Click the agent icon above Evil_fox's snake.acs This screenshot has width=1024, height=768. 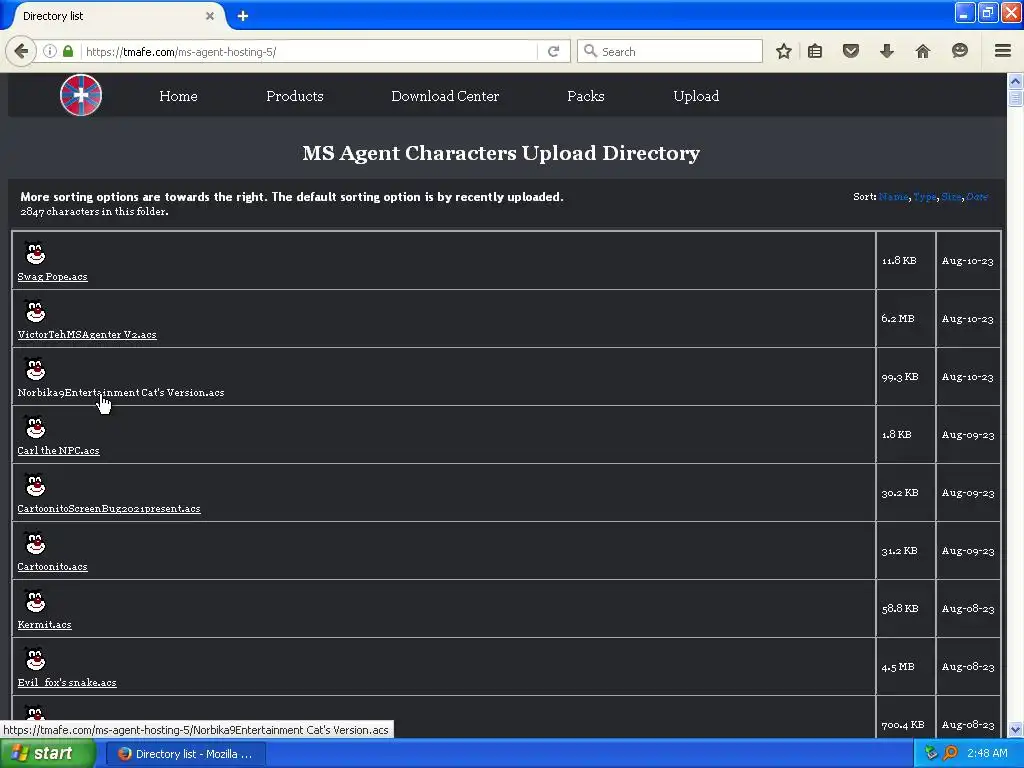pos(35,659)
